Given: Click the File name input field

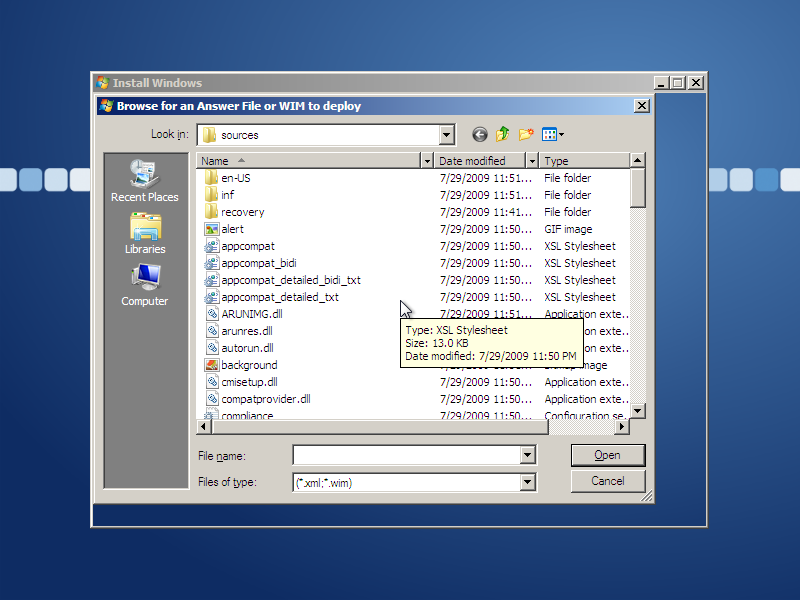Looking at the screenshot, I should (x=407, y=455).
